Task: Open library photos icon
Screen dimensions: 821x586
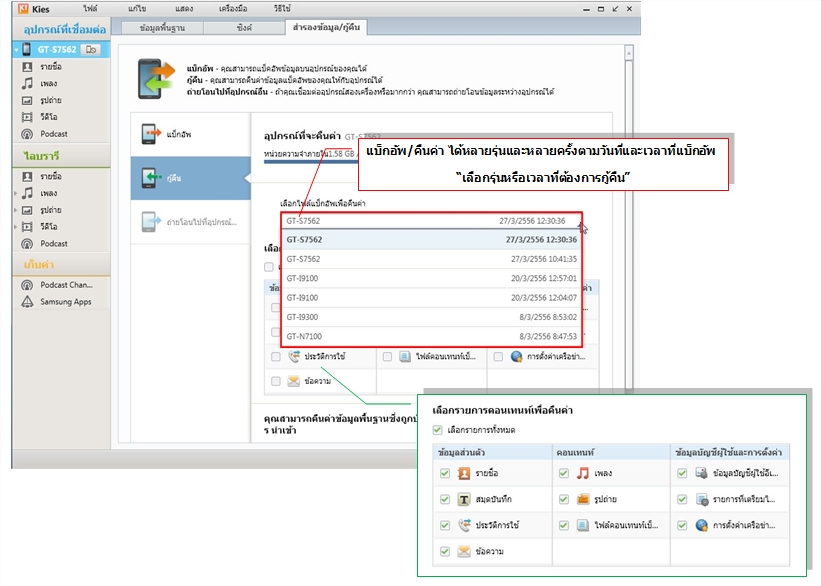Action: [27, 210]
